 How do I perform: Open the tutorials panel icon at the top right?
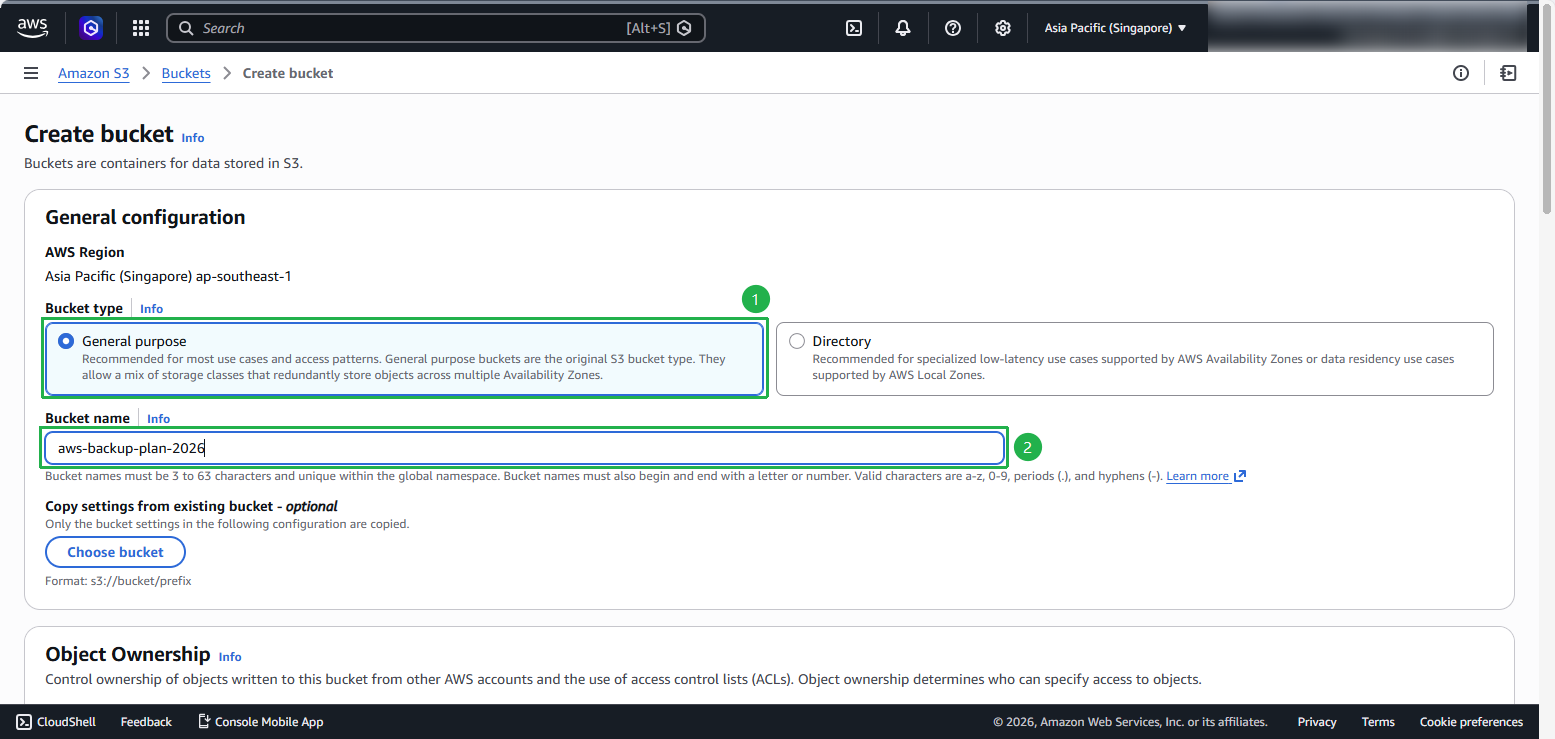(x=1508, y=73)
